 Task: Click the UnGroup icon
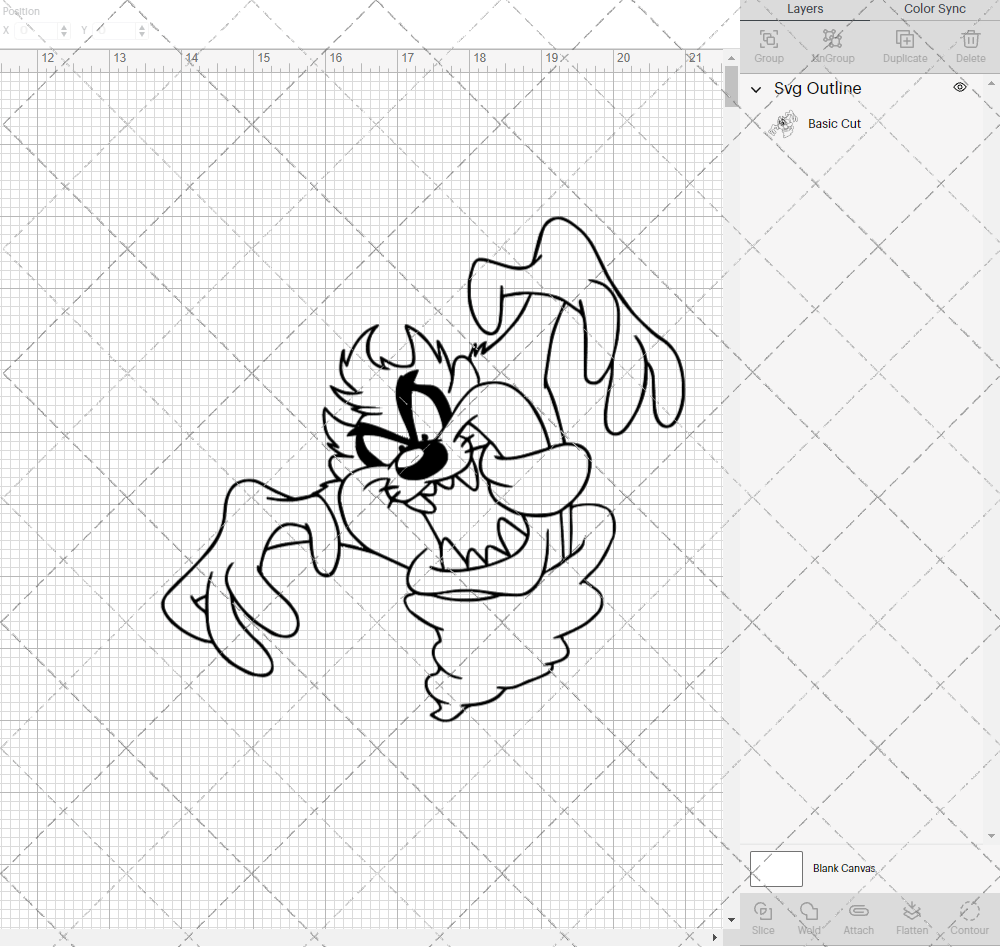pyautogui.click(x=832, y=39)
